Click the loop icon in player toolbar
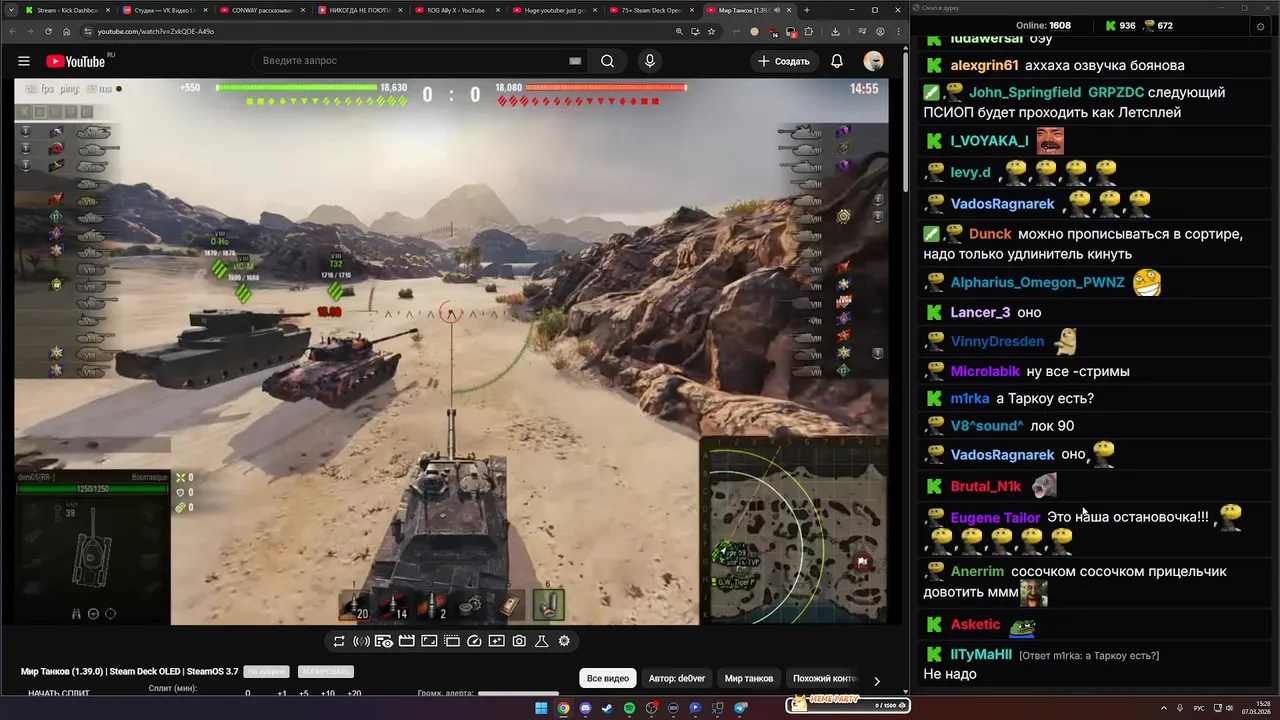Image resolution: width=1280 pixels, height=720 pixels. [339, 641]
